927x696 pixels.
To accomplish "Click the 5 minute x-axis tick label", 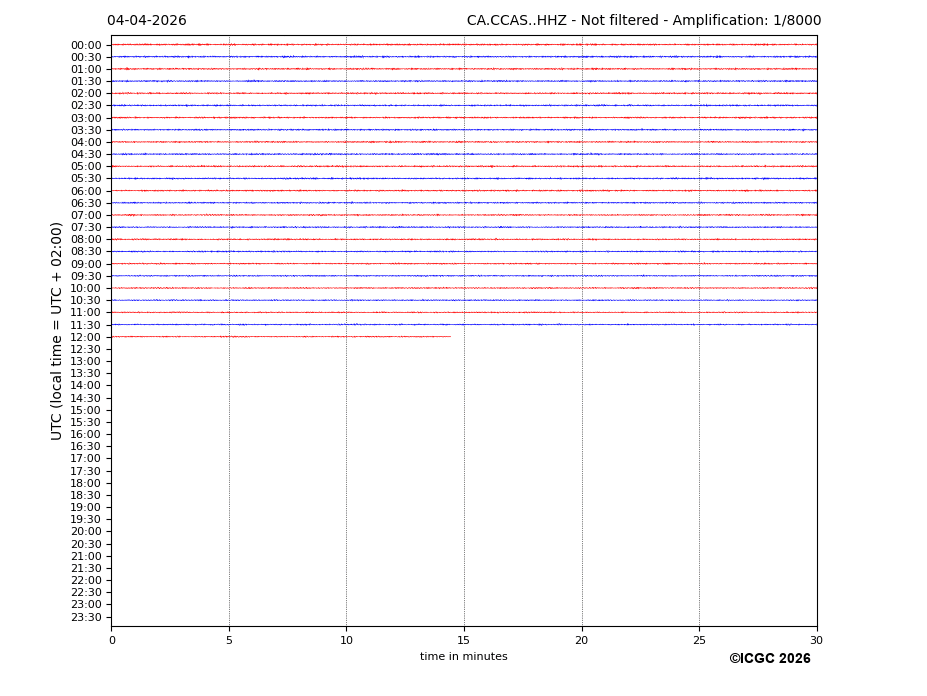I will 229,641.
